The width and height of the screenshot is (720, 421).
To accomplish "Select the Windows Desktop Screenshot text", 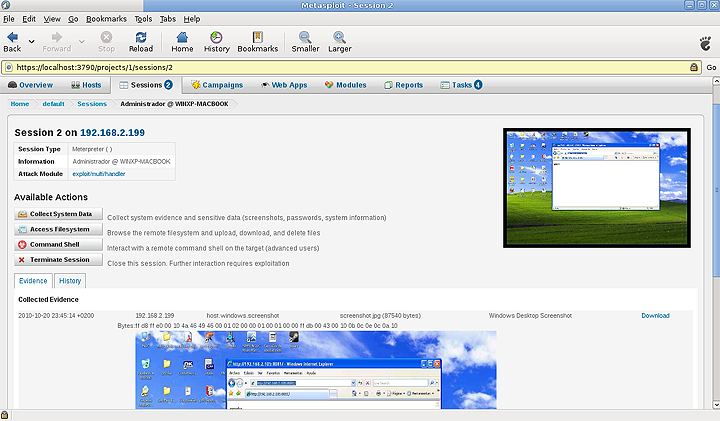I will tap(530, 315).
